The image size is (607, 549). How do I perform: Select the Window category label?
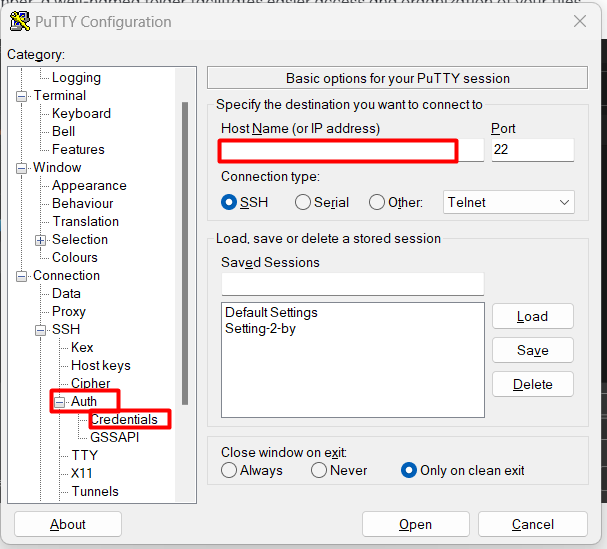(57, 168)
